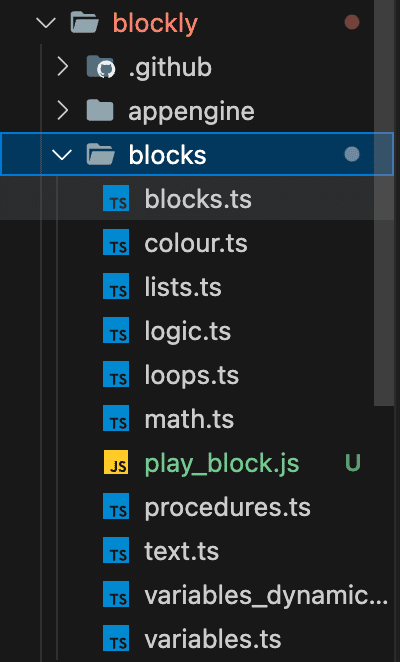
Task: Click the TS icon beside blocks.ts
Action: 116,199
